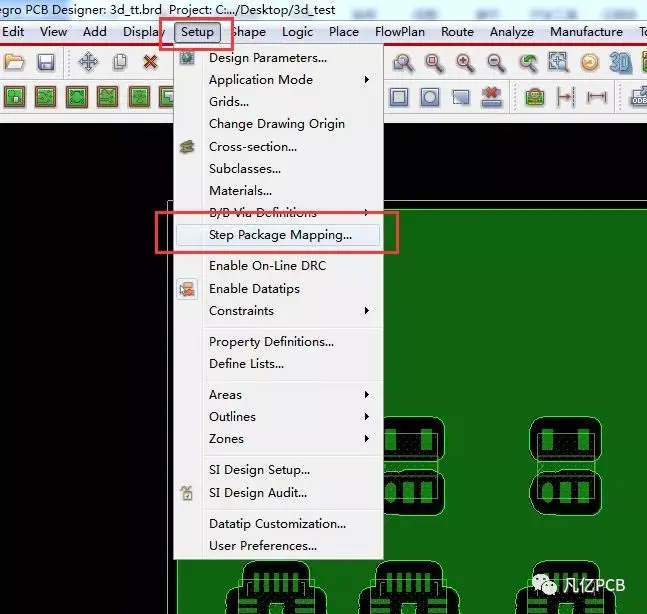
Task: Click the top-right two-pad component footprint
Action: [565, 439]
